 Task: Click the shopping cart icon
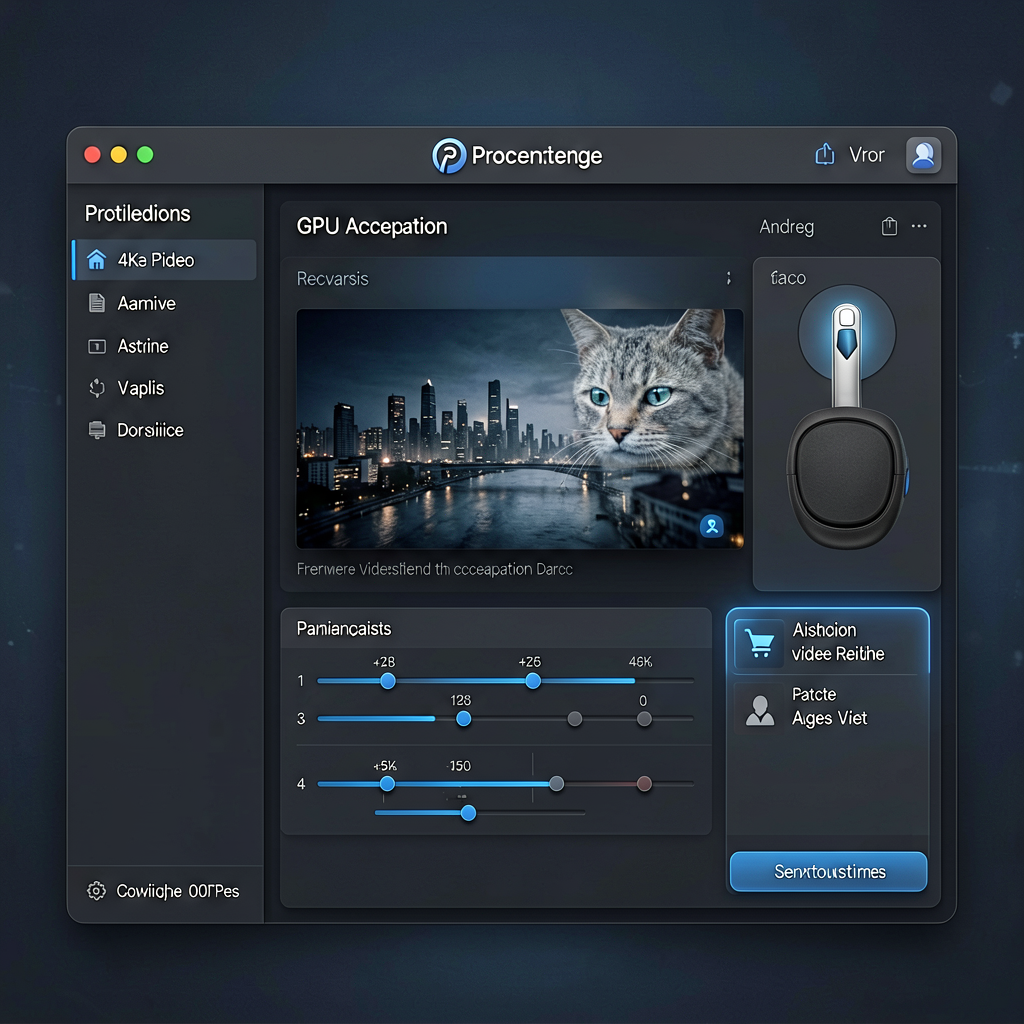pyautogui.click(x=759, y=643)
